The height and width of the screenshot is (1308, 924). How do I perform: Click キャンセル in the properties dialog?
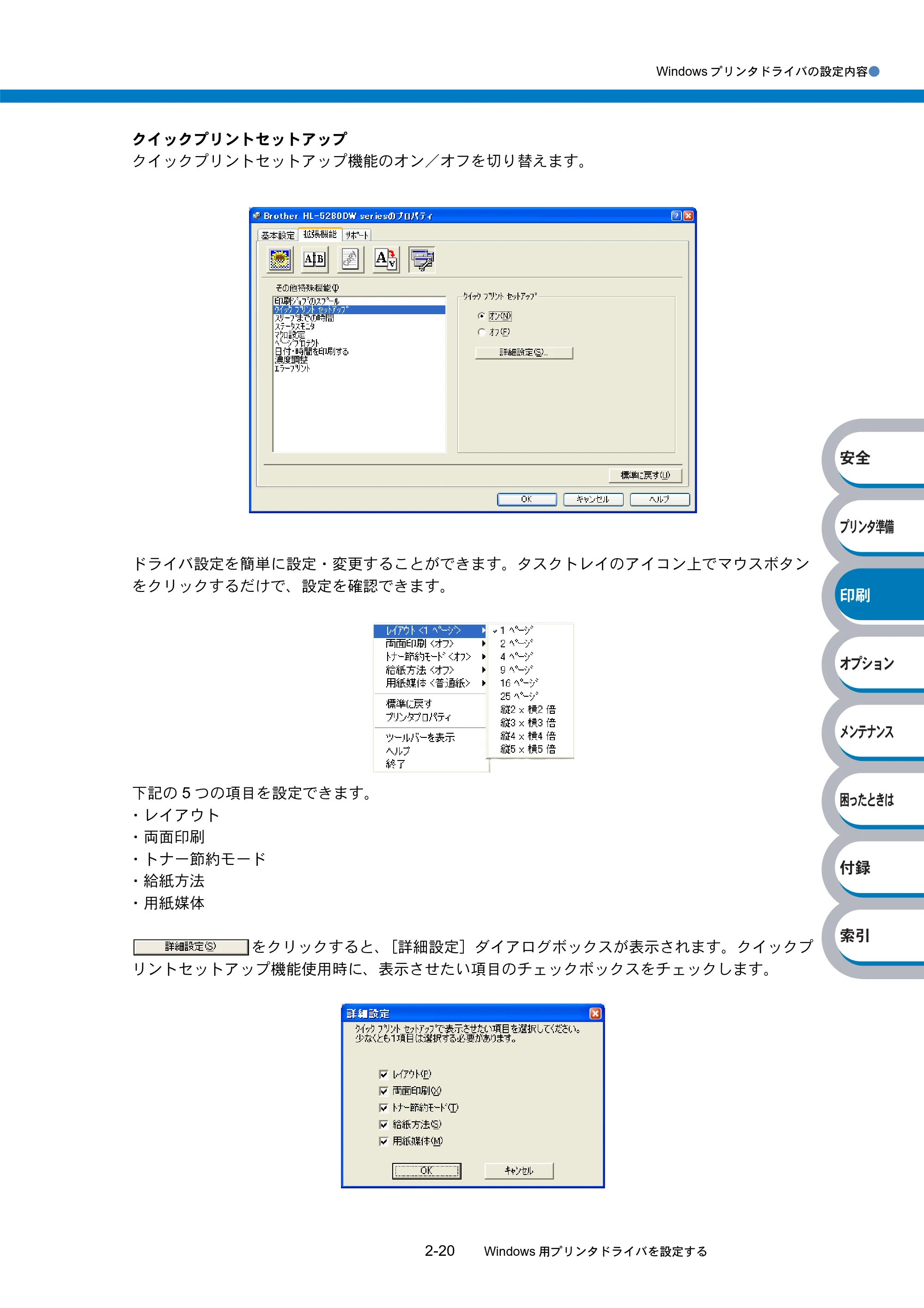point(593,499)
